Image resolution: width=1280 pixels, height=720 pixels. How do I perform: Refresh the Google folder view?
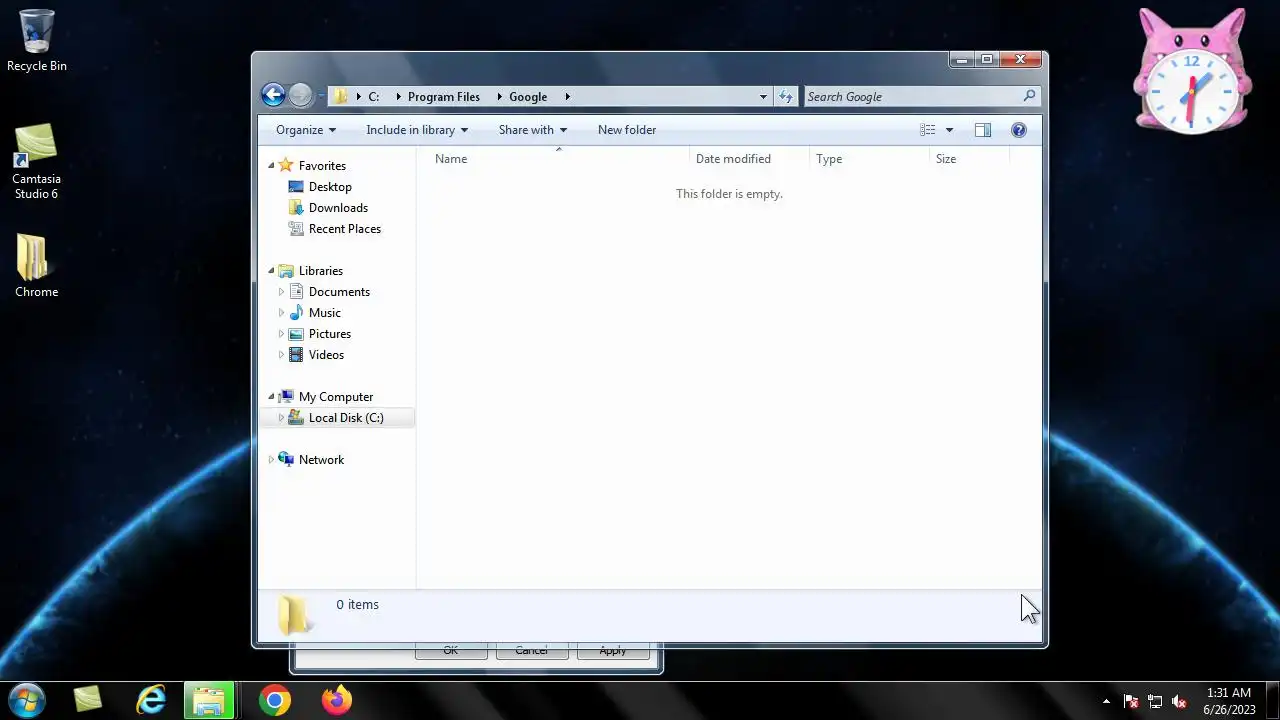(x=786, y=97)
